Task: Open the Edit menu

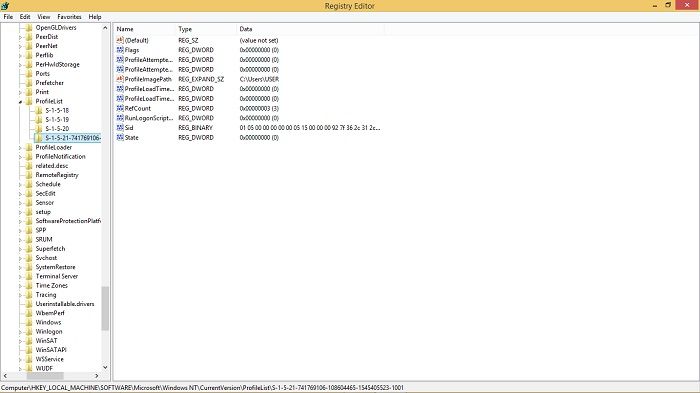Action: tap(25, 17)
